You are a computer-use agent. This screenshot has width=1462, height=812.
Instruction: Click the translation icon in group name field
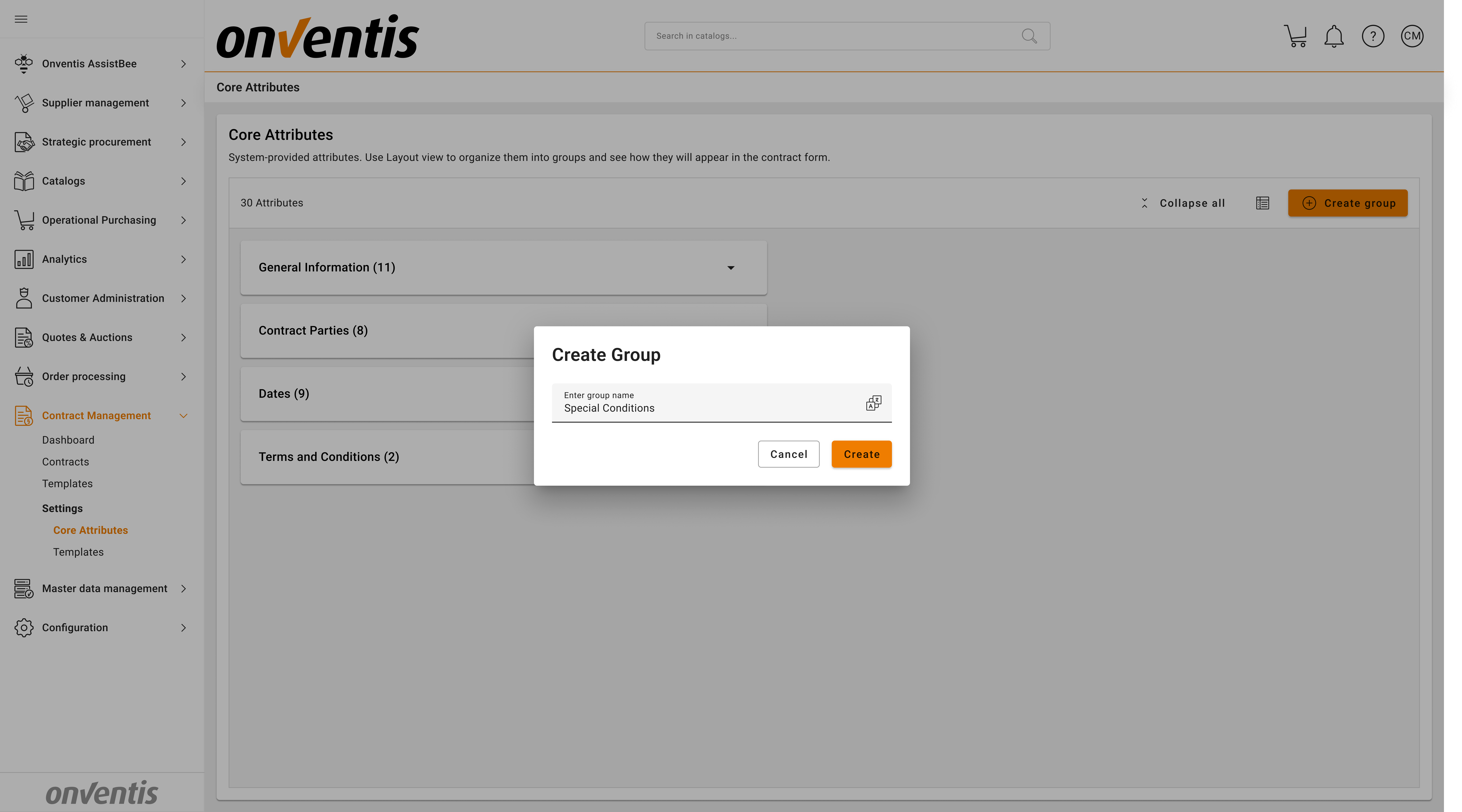point(874,403)
